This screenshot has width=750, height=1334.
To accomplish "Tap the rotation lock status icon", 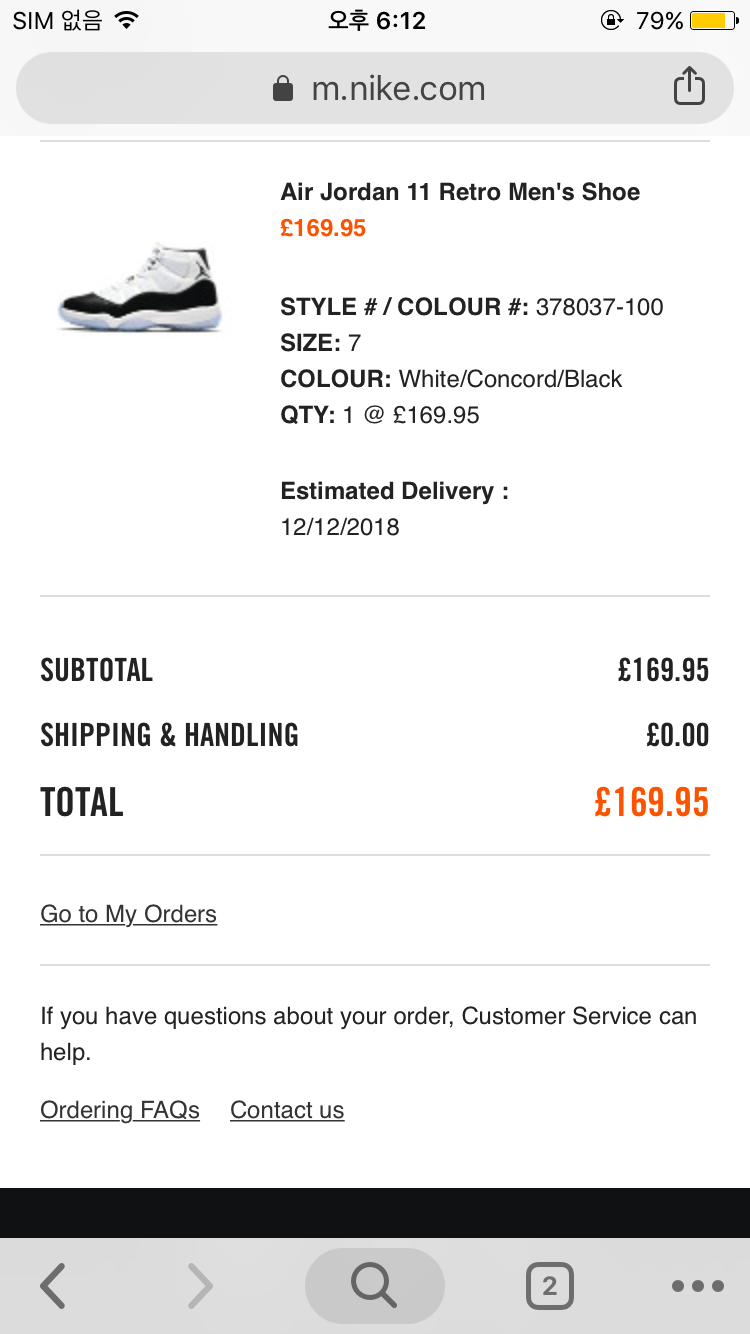I will coord(610,20).
